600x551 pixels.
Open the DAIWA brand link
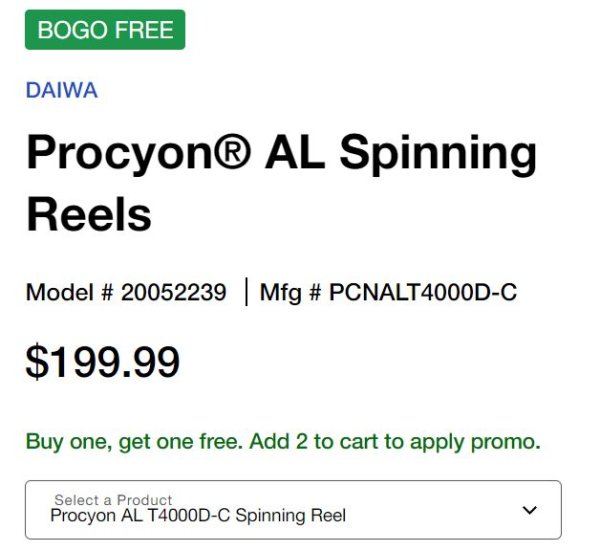tap(62, 90)
